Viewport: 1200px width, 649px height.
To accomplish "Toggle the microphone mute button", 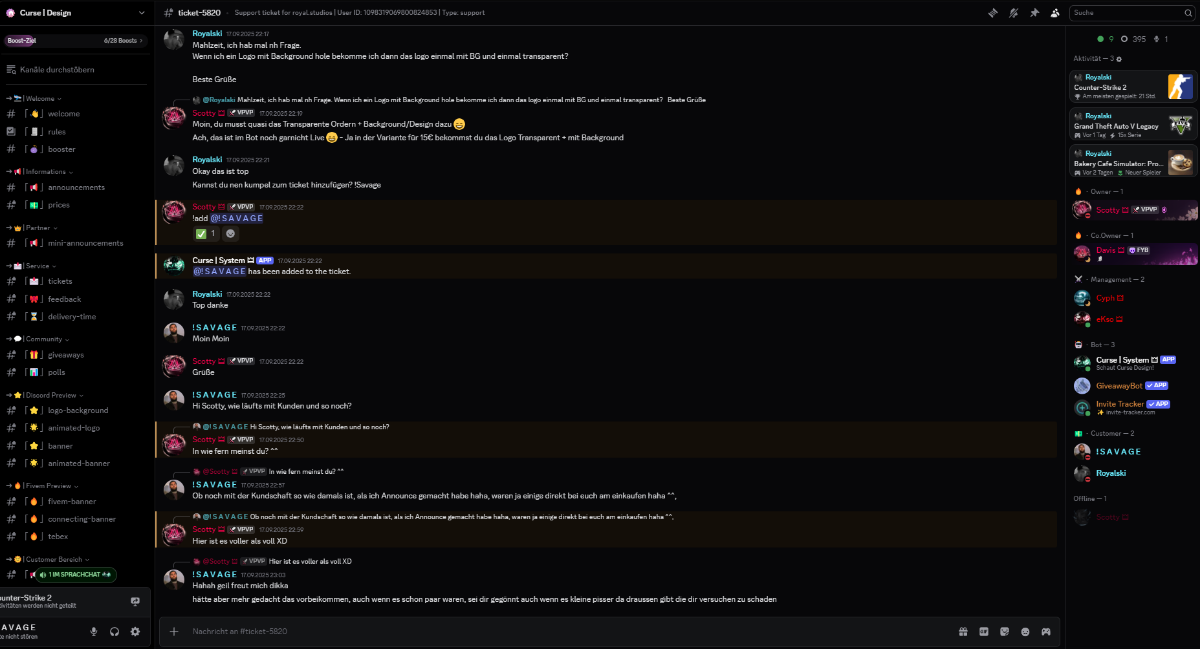I will tap(94, 631).
